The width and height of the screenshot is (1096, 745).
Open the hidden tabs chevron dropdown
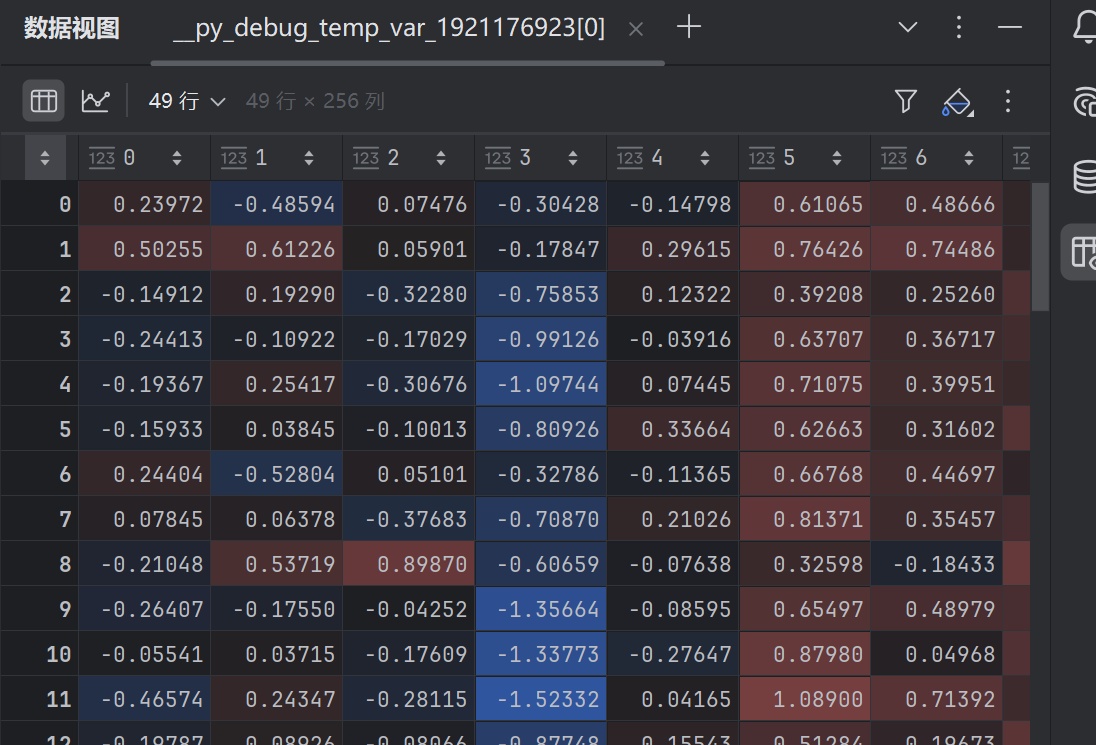pos(906,27)
